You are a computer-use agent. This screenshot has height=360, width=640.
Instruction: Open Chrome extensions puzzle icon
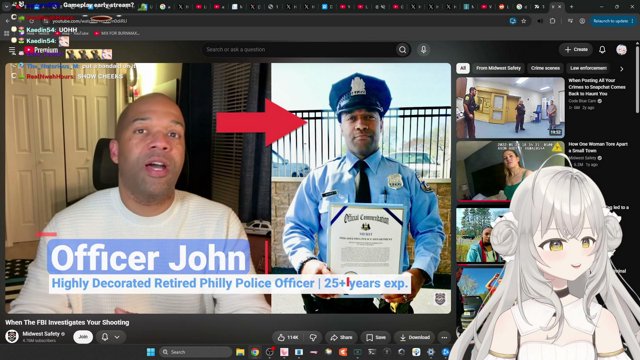[x=552, y=21]
